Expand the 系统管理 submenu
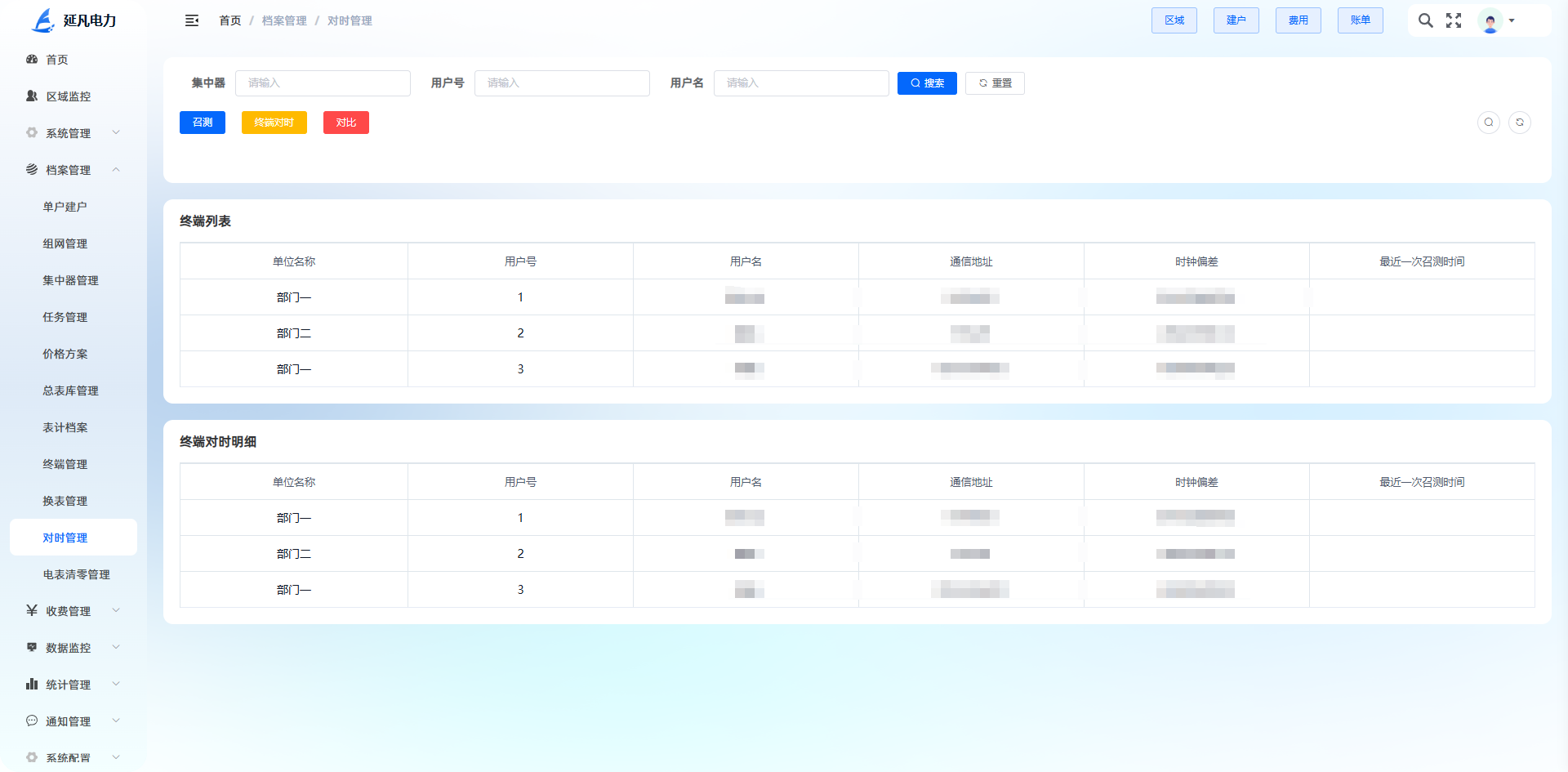The width and height of the screenshot is (1568, 772). tap(73, 133)
